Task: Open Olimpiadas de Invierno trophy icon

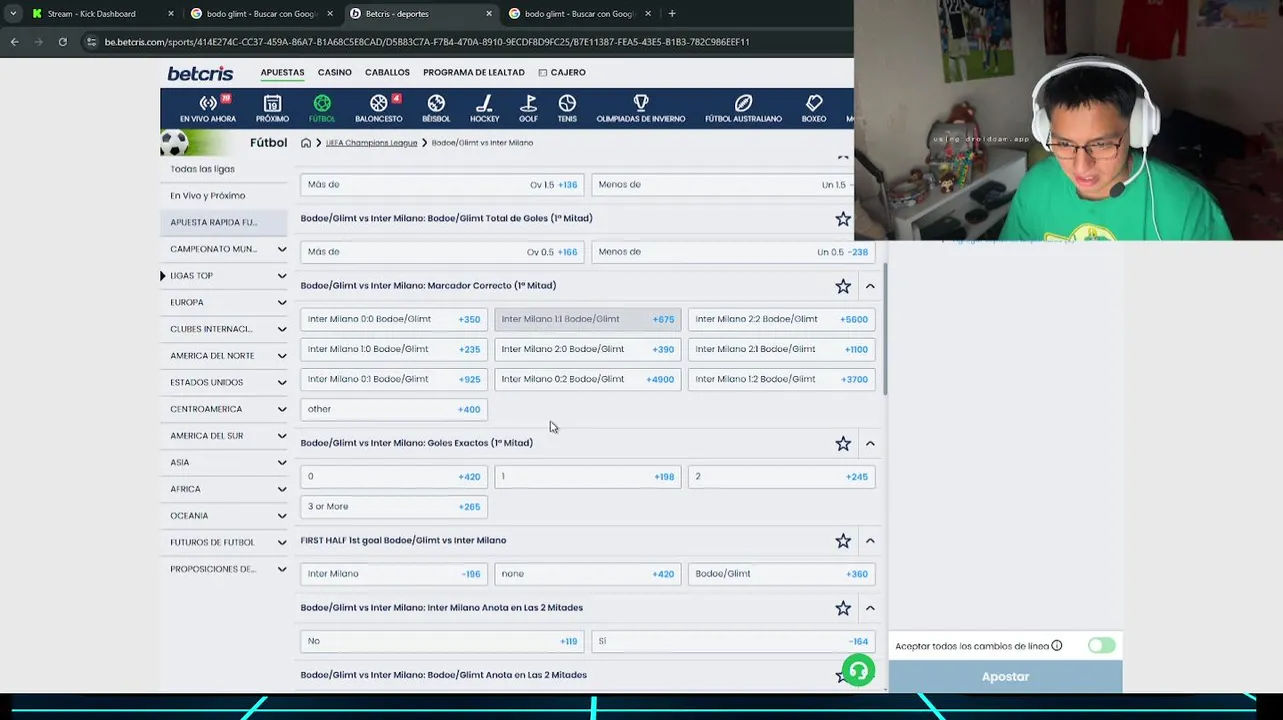Action: pos(641,109)
